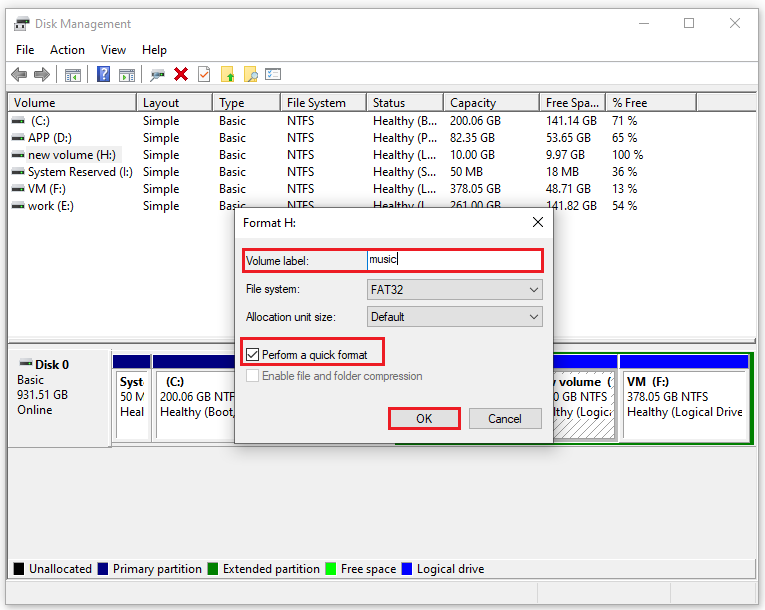
Task: Uncheck Perform a quick format checkbox
Action: tap(252, 354)
